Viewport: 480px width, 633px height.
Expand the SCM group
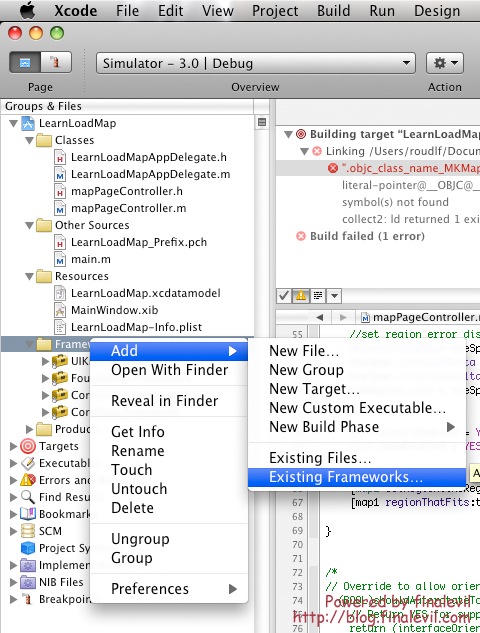[13, 531]
